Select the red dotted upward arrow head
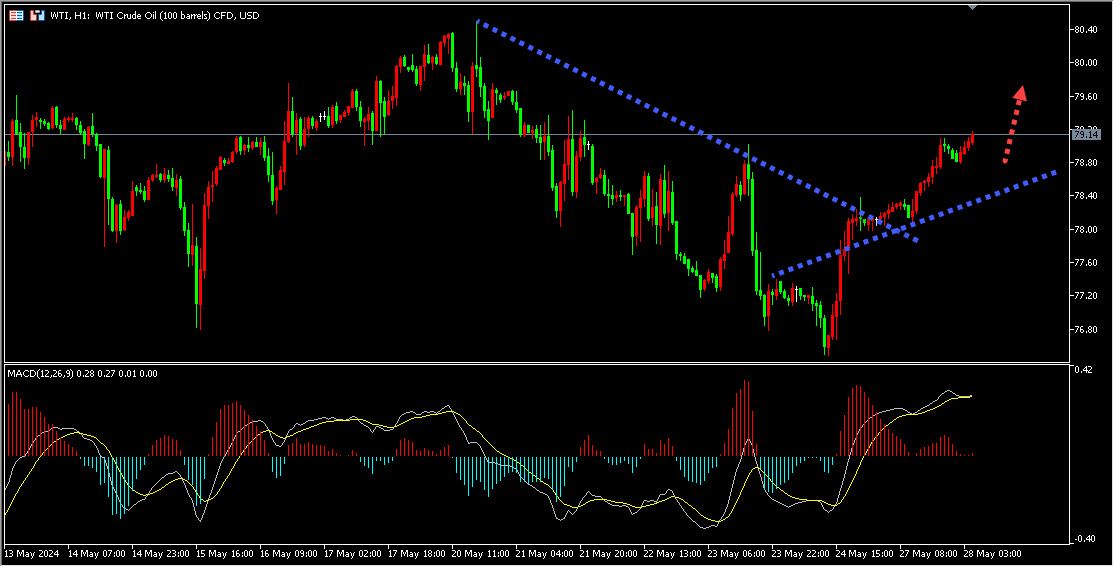 (x=1020, y=93)
